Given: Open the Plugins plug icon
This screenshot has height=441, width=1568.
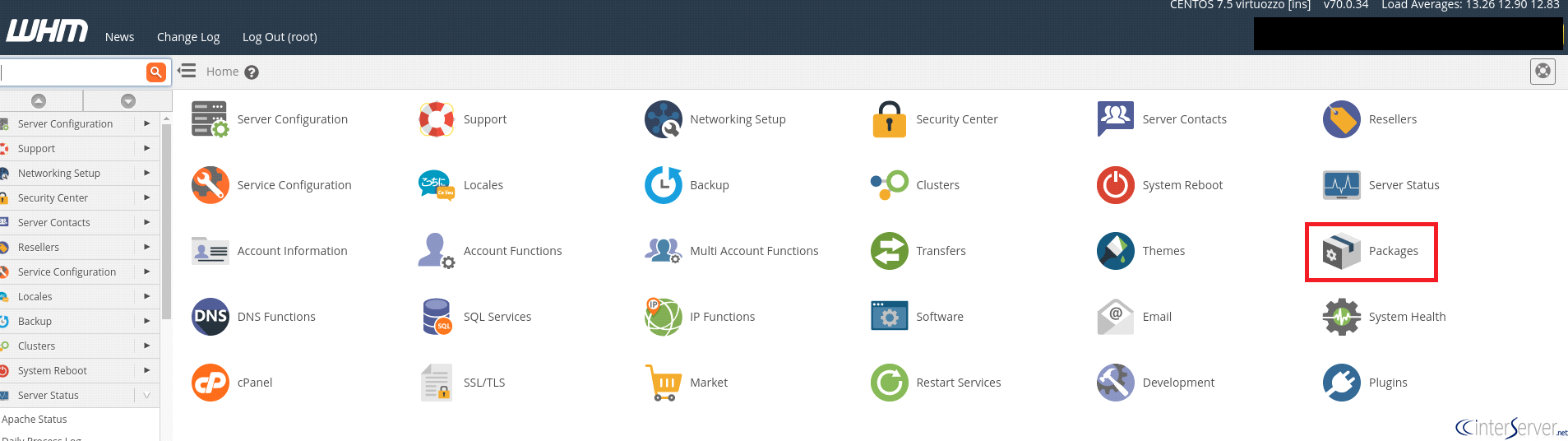Looking at the screenshot, I should click(x=1342, y=383).
